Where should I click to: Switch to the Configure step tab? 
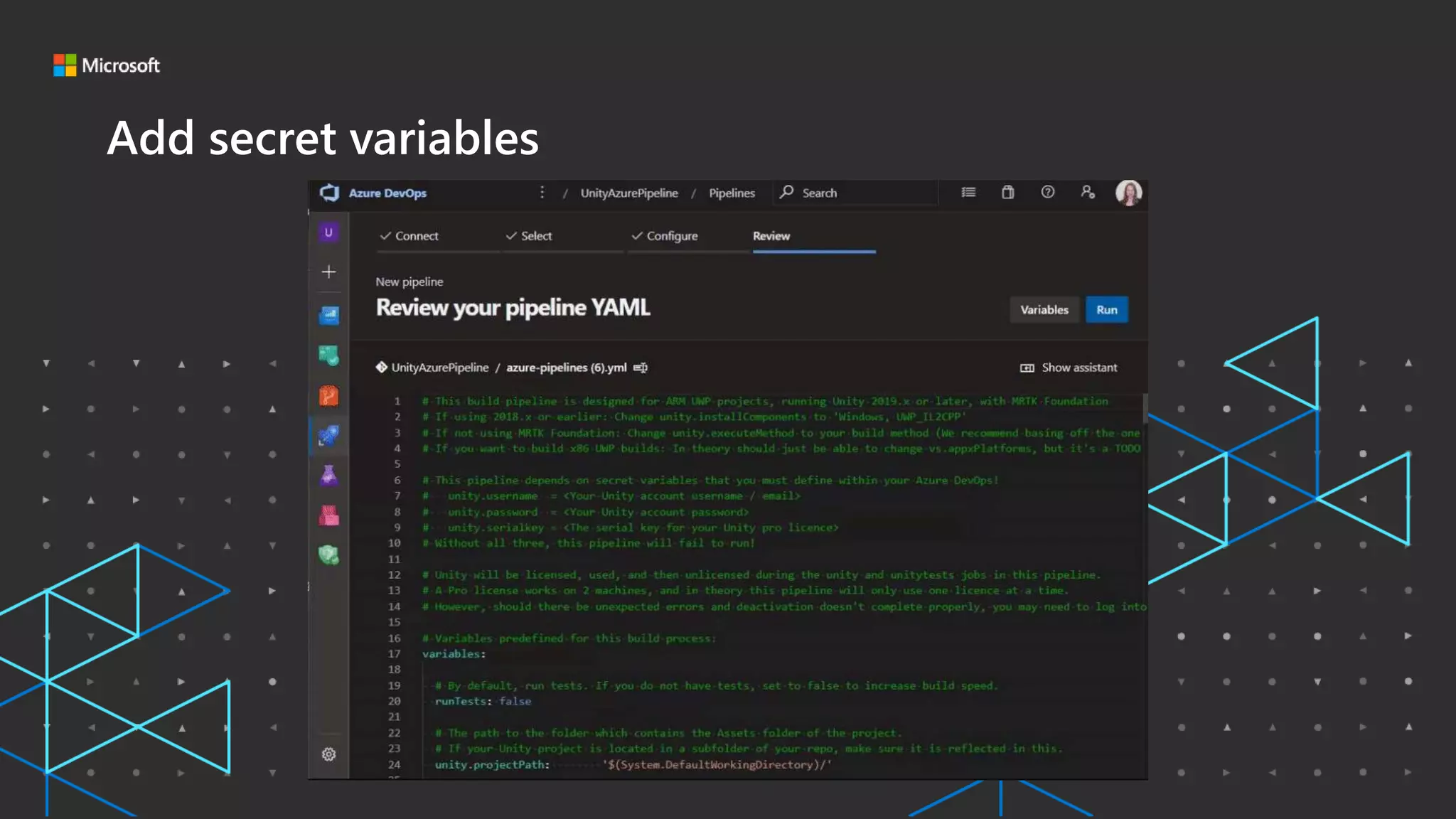tap(665, 236)
